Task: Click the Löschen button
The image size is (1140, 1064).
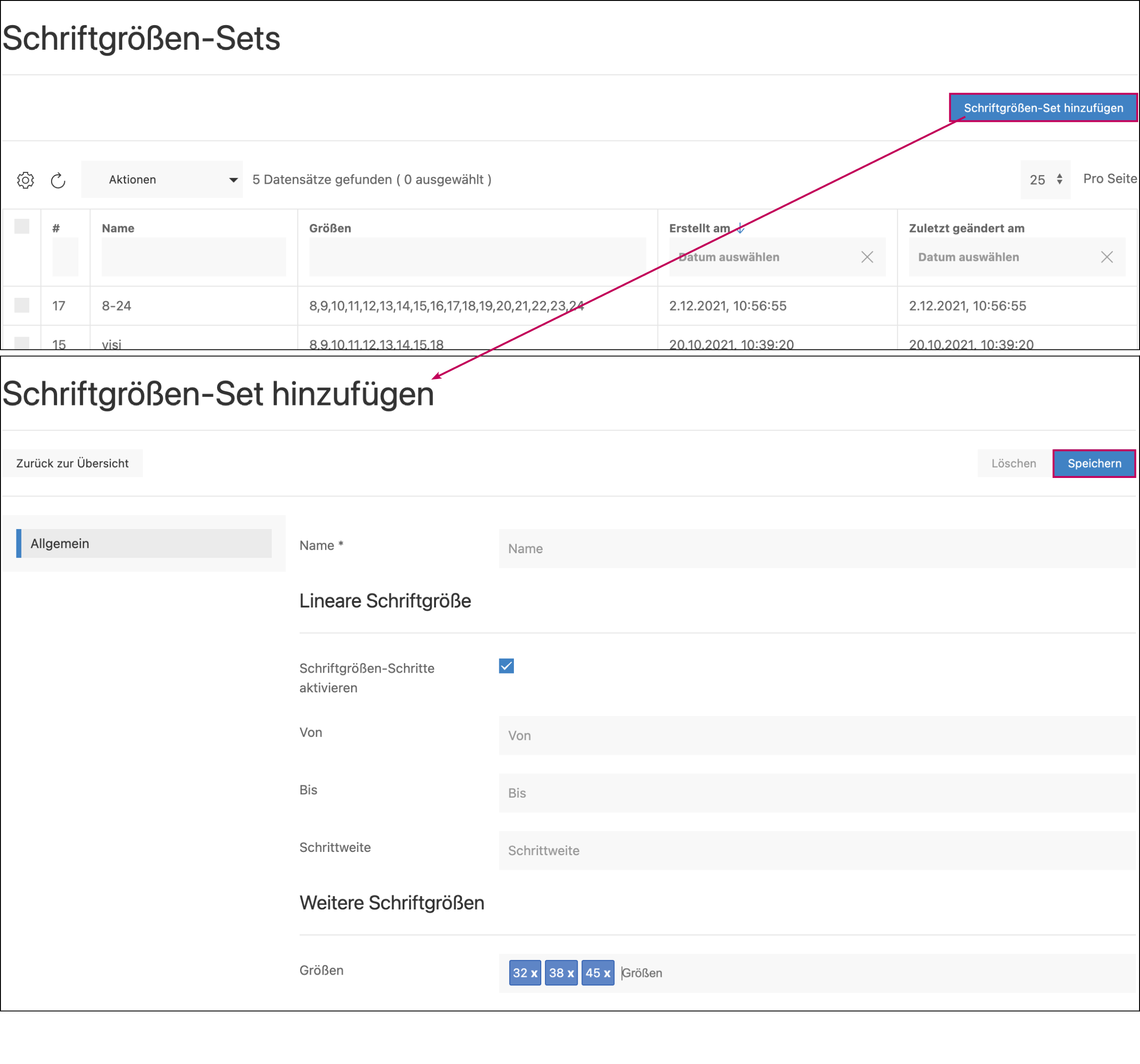Action: coord(1013,463)
